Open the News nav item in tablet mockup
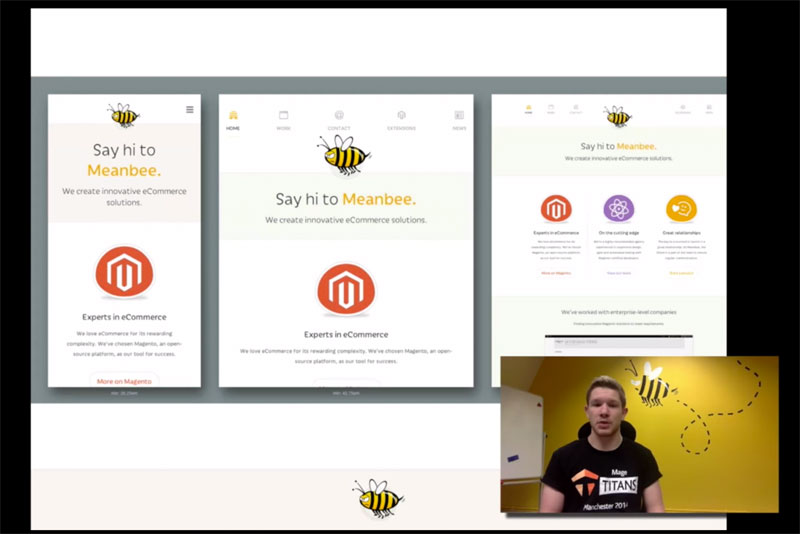800x534 pixels. (459, 121)
